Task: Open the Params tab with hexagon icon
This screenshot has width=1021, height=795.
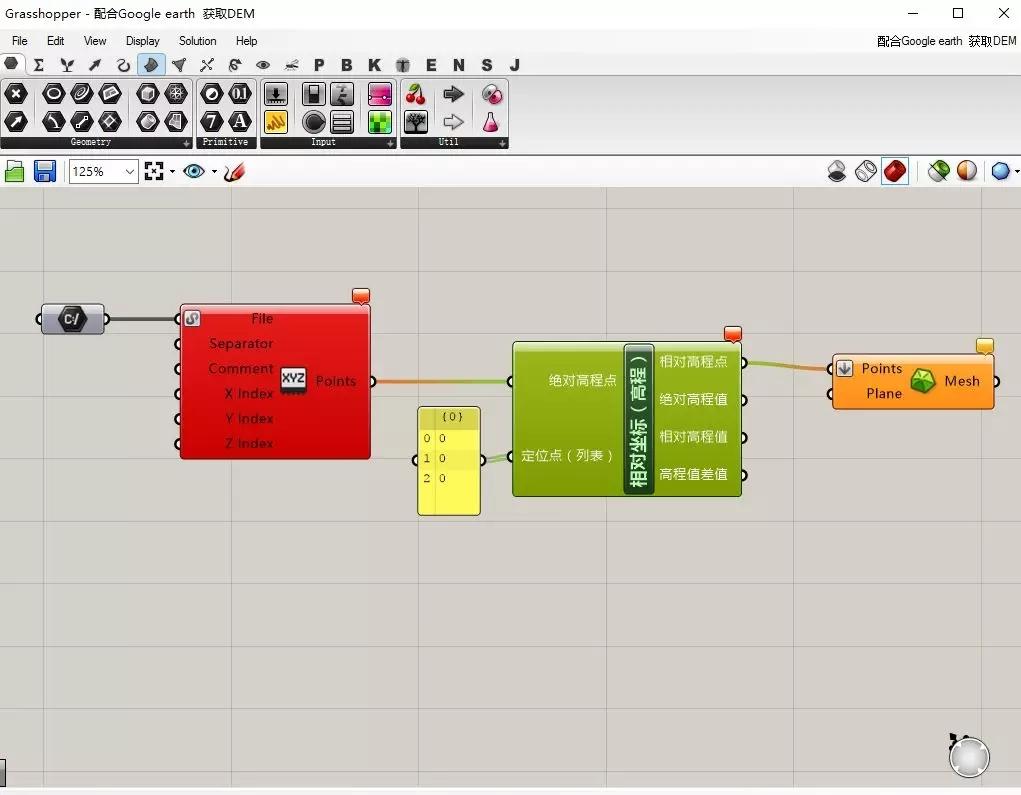Action: click(11, 64)
